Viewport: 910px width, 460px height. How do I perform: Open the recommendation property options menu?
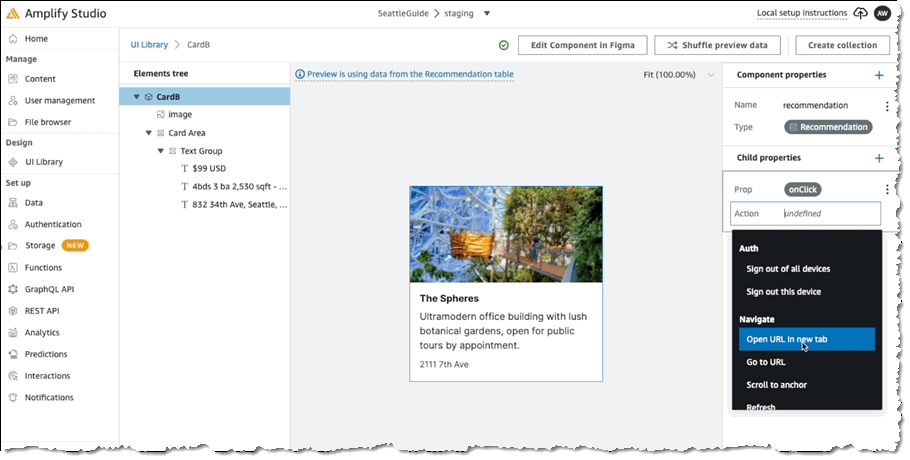click(x=886, y=105)
